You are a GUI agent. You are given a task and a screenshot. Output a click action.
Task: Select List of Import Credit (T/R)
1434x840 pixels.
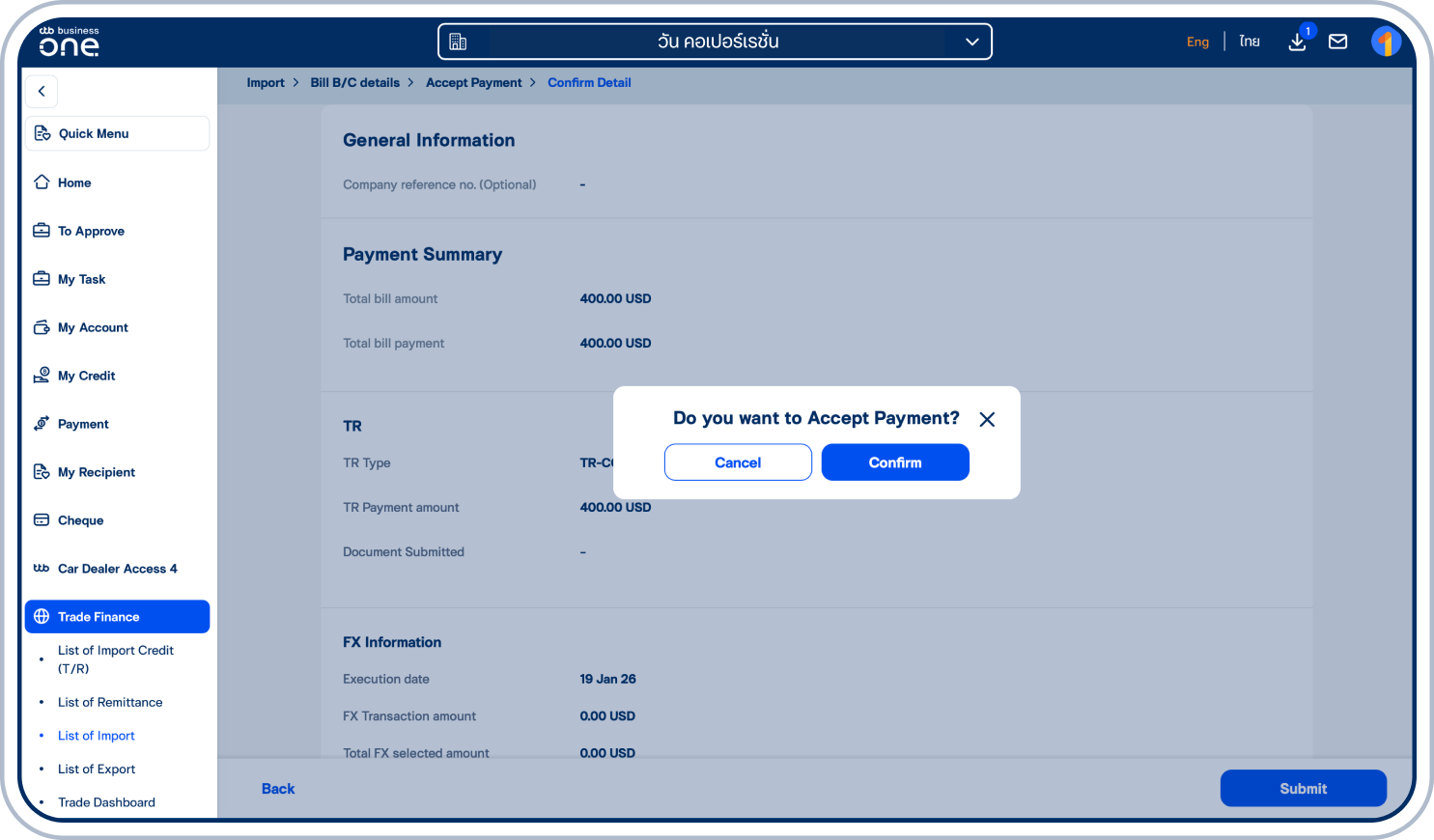click(x=116, y=659)
